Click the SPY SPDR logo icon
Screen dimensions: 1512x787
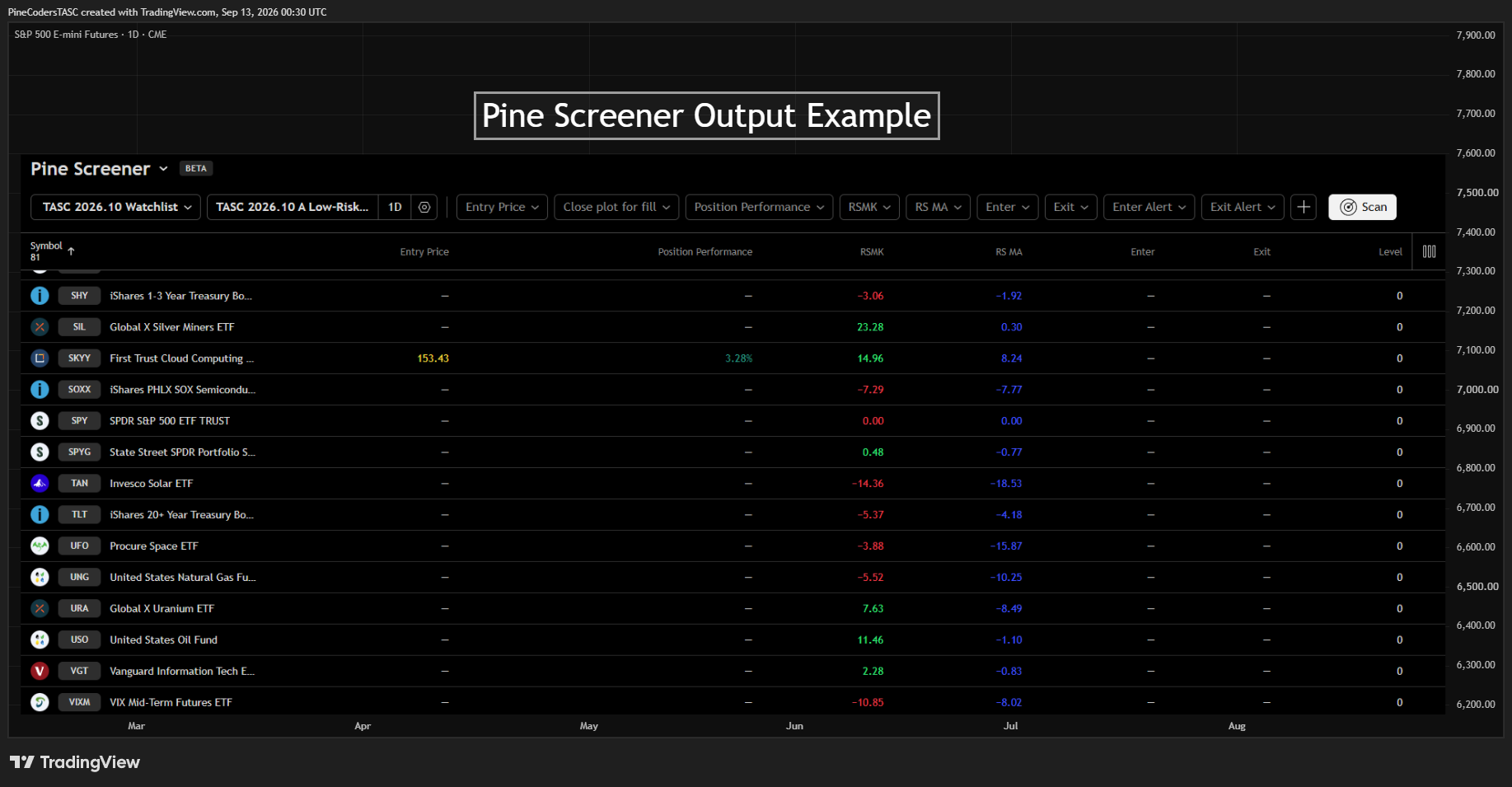[40, 421]
